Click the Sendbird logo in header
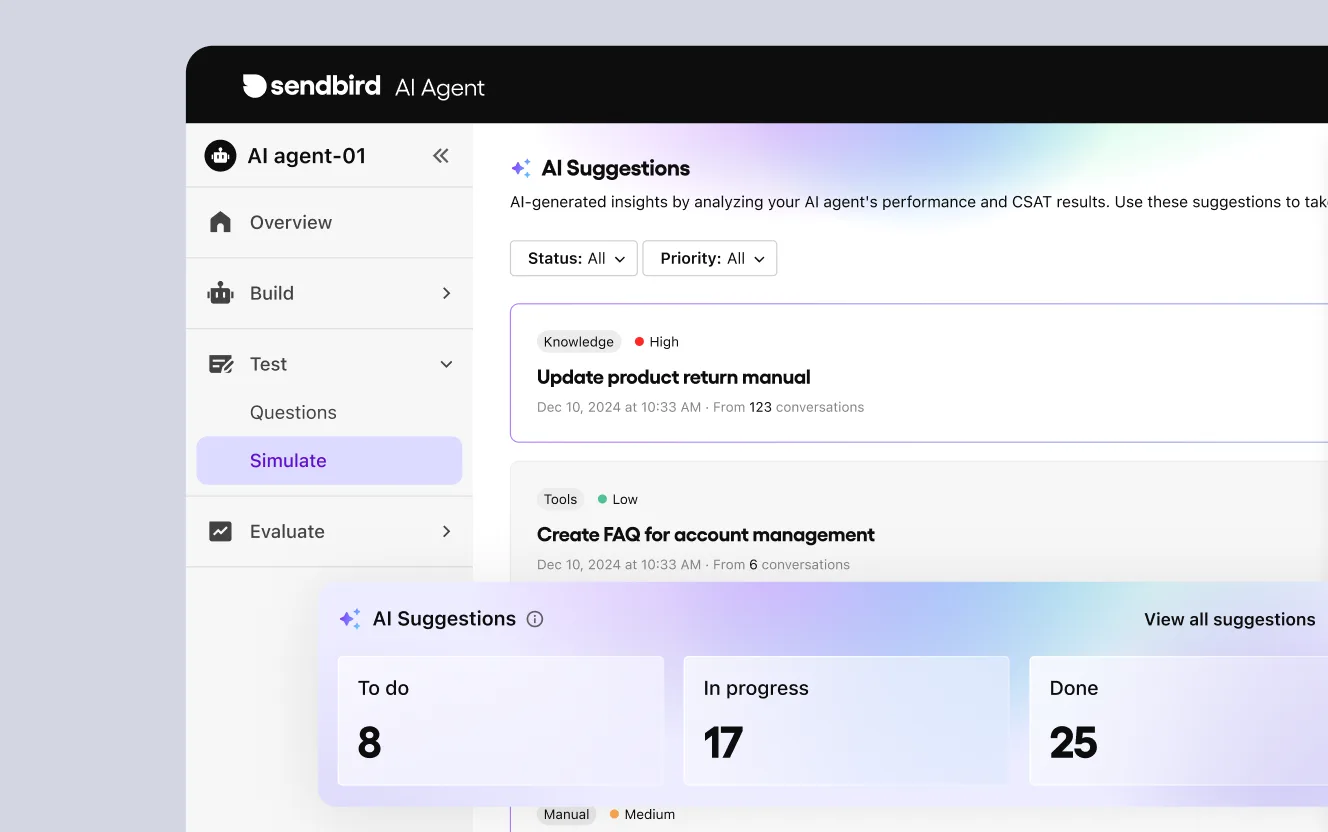 [311, 86]
